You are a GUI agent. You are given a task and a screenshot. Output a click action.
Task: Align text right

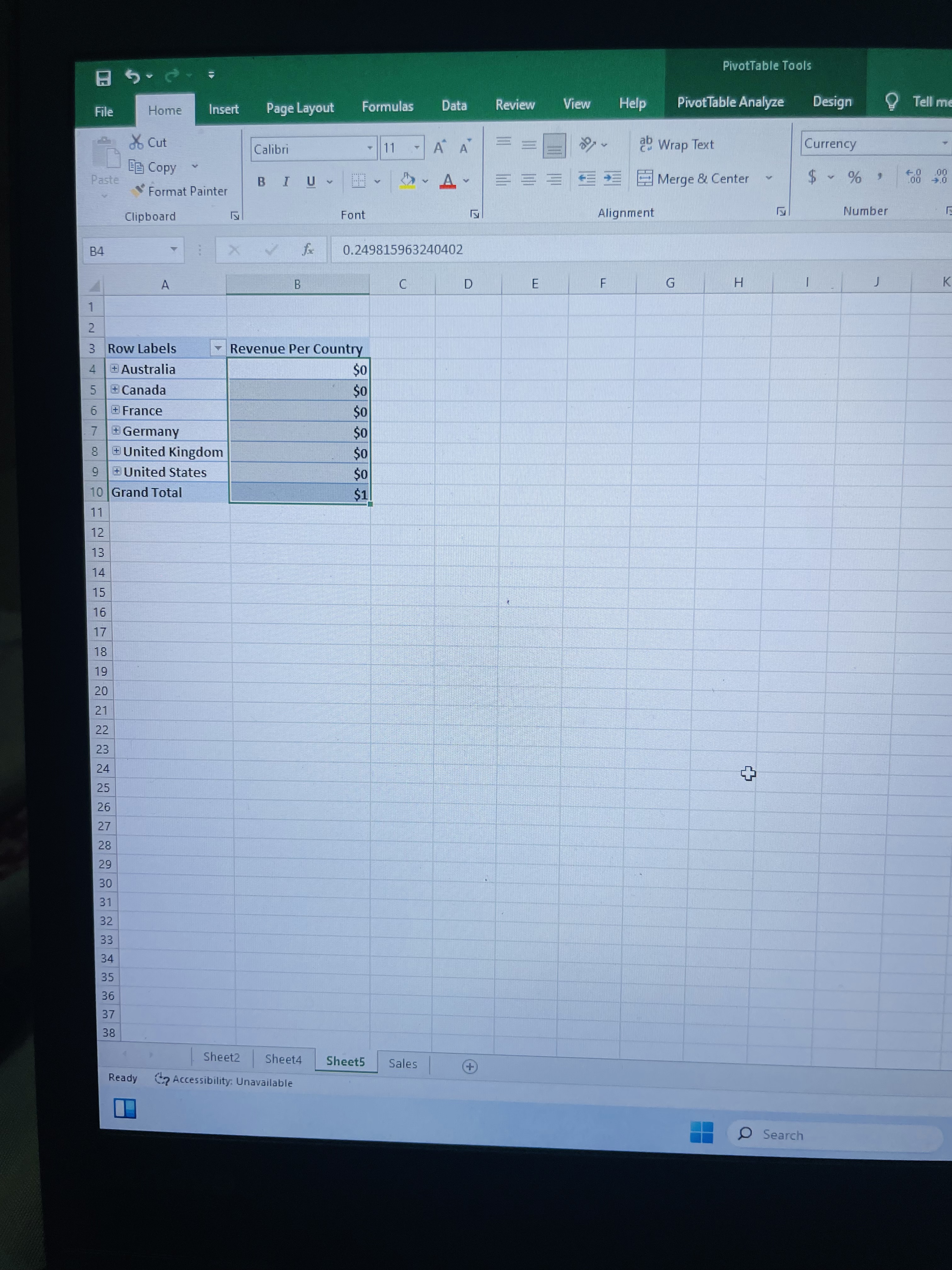coord(554,180)
